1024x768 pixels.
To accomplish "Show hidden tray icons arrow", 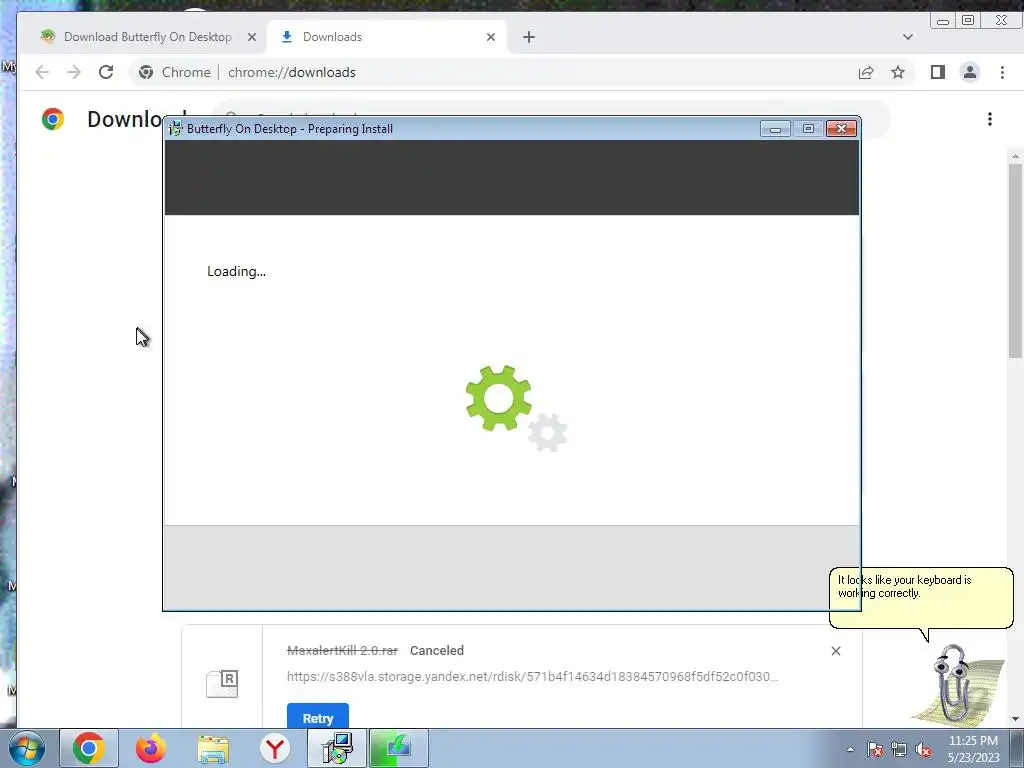I will coord(850,749).
